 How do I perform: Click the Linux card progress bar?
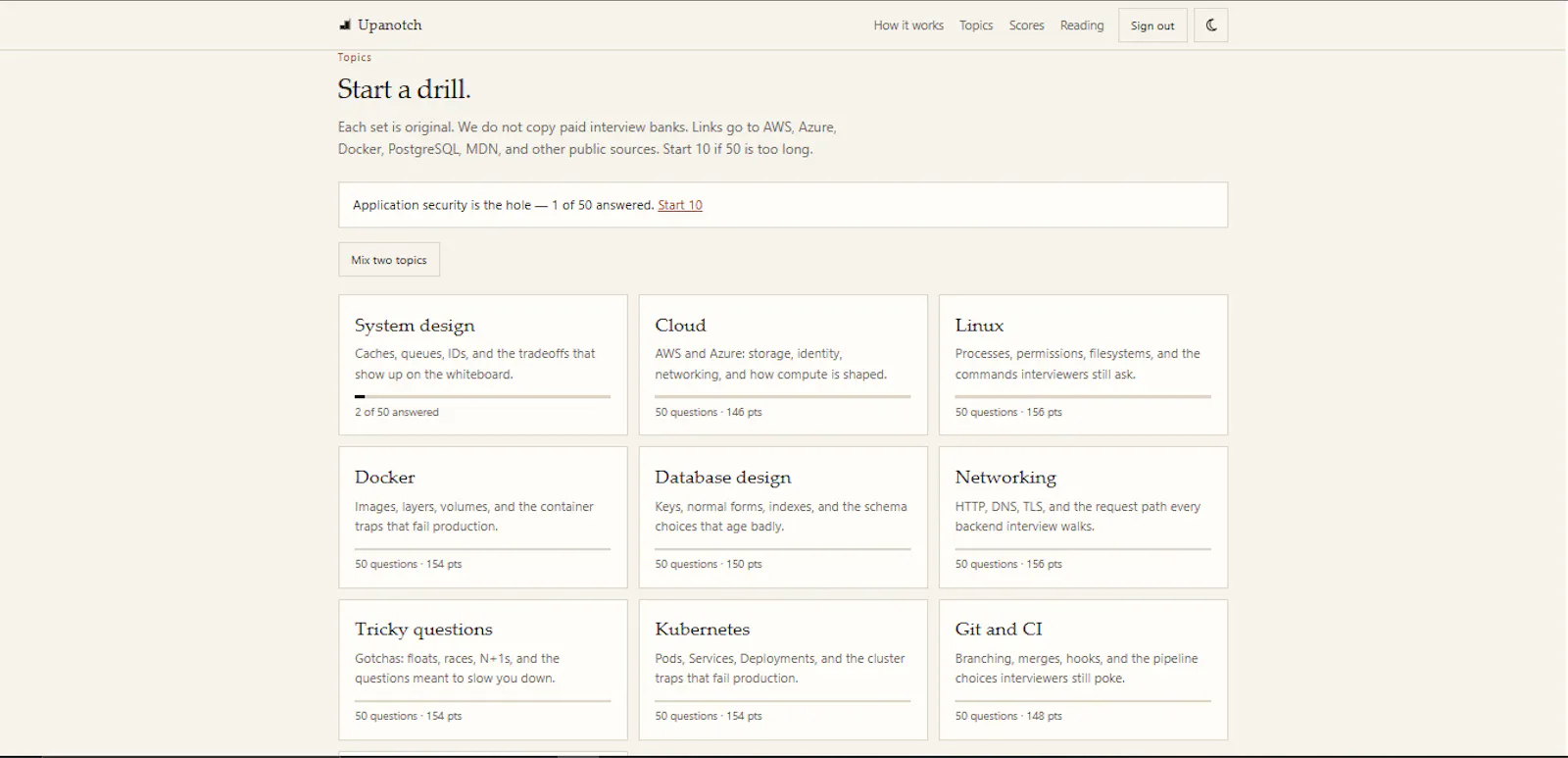pos(1083,396)
